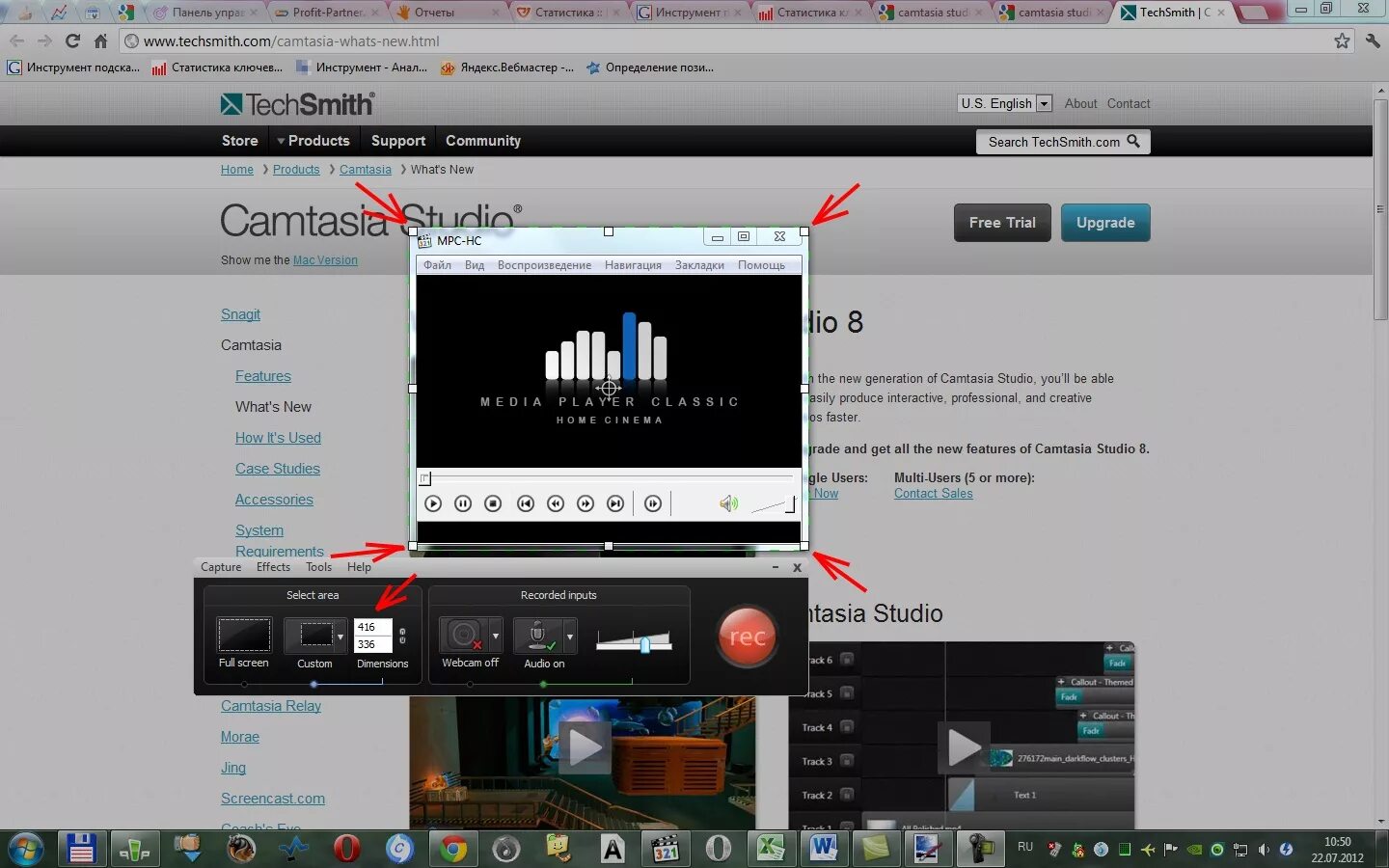Open Помощь menu in MPC-HC

click(761, 265)
